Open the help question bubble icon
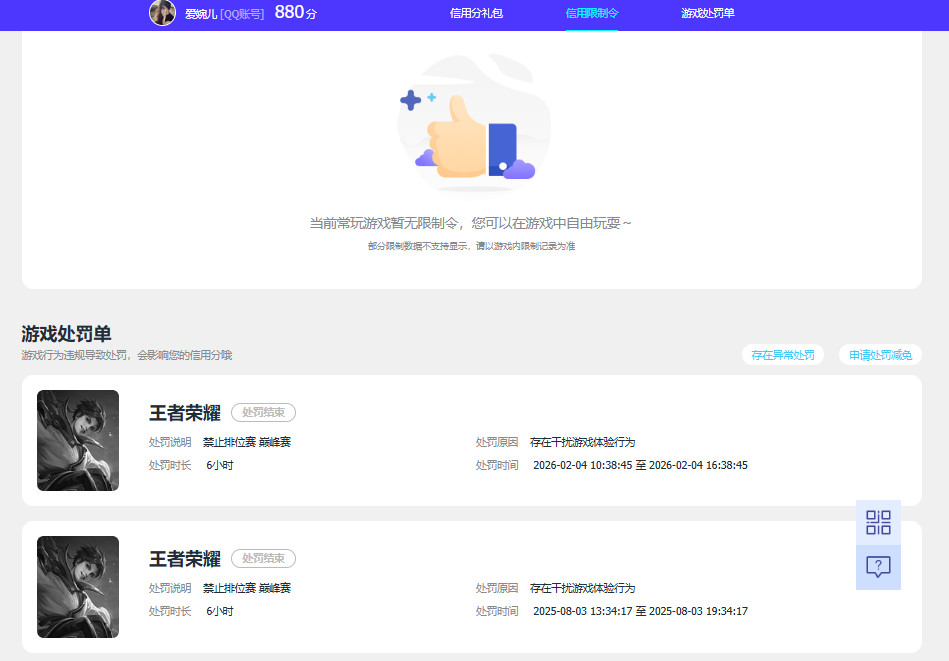Image resolution: width=949 pixels, height=661 pixels. pyautogui.click(x=878, y=567)
